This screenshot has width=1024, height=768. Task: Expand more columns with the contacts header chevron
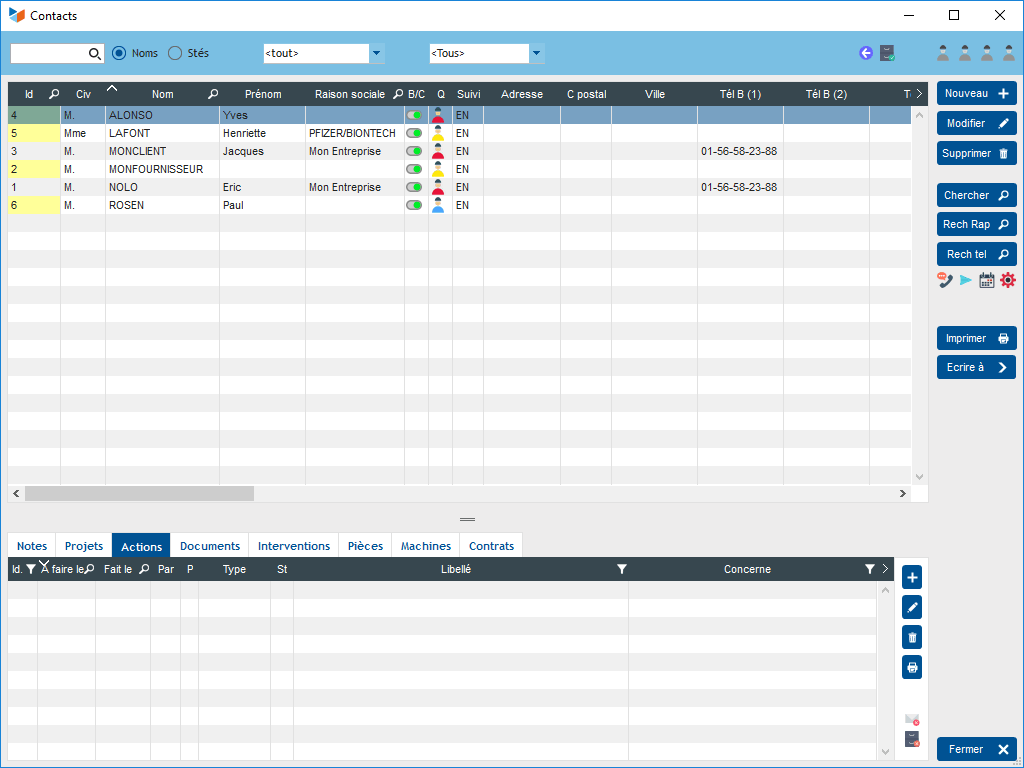[919, 94]
